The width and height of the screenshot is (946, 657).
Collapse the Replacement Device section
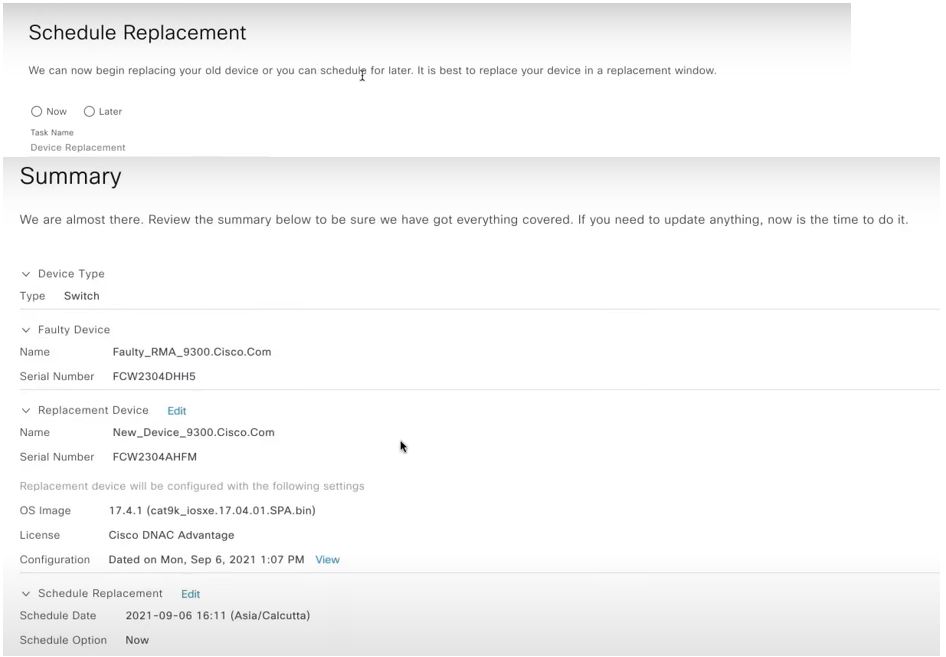(25, 410)
